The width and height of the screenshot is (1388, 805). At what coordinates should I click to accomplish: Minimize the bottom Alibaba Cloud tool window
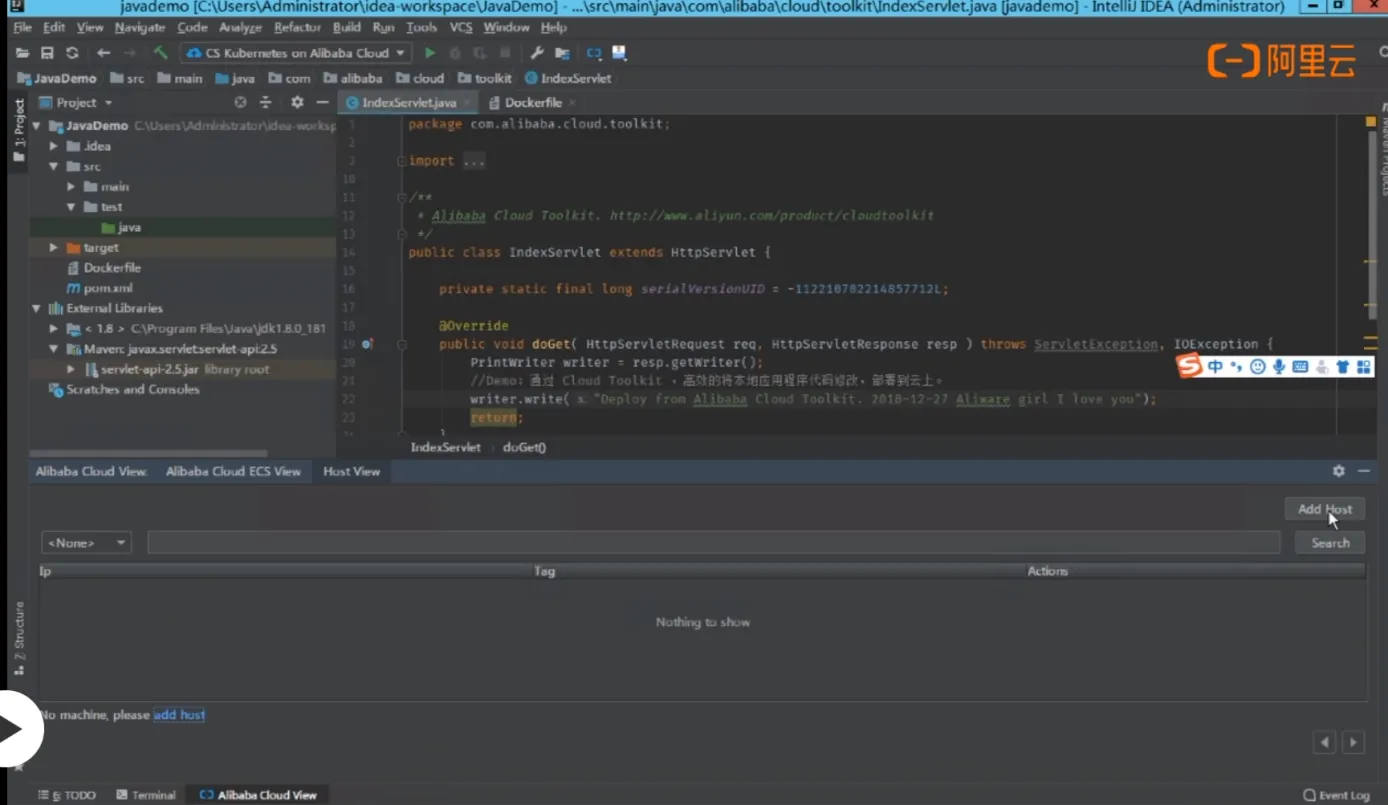[x=1364, y=471]
